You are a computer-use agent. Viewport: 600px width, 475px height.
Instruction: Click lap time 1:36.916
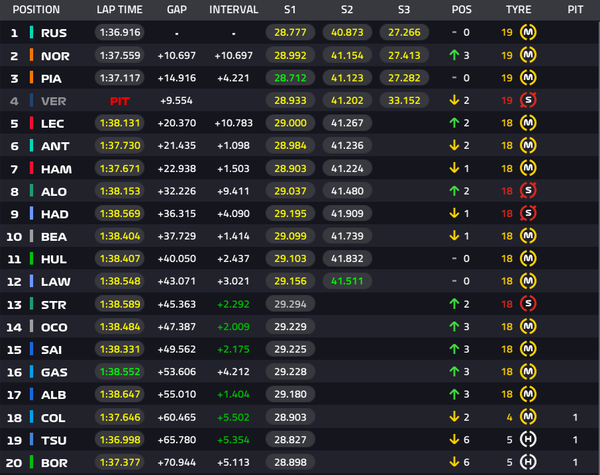click(x=120, y=32)
